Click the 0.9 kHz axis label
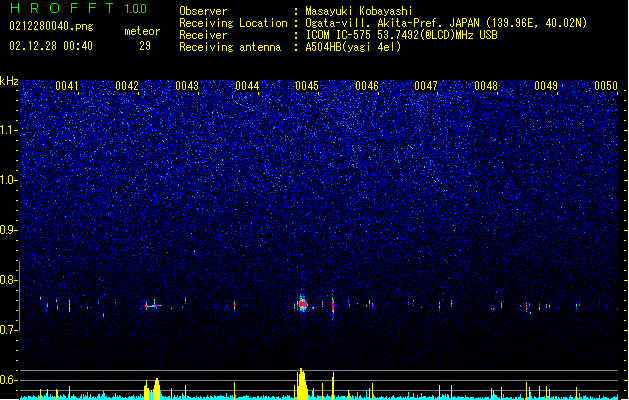This screenshot has height=400, width=629. pyautogui.click(x=8, y=230)
